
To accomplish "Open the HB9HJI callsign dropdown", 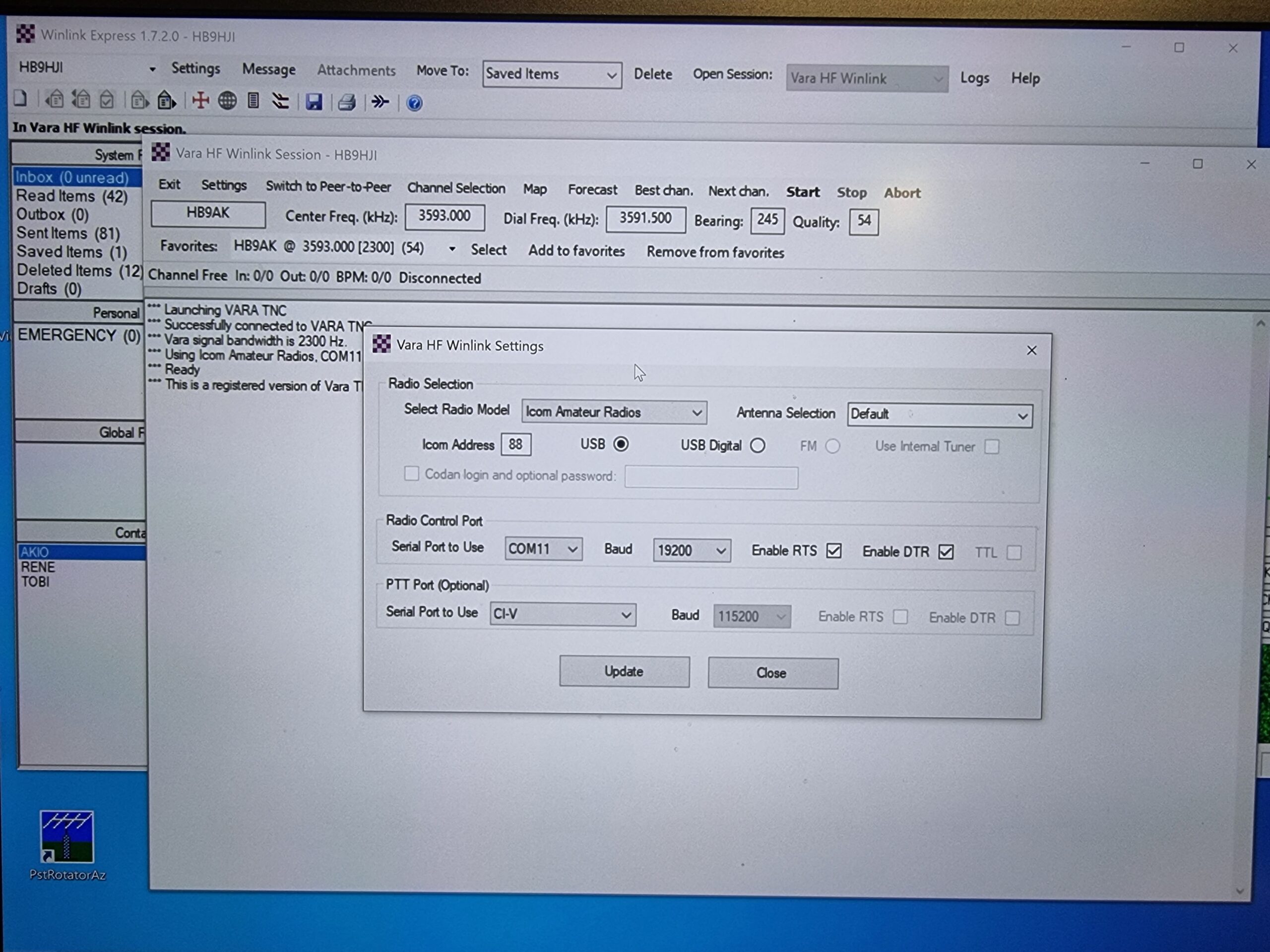I will [x=153, y=69].
